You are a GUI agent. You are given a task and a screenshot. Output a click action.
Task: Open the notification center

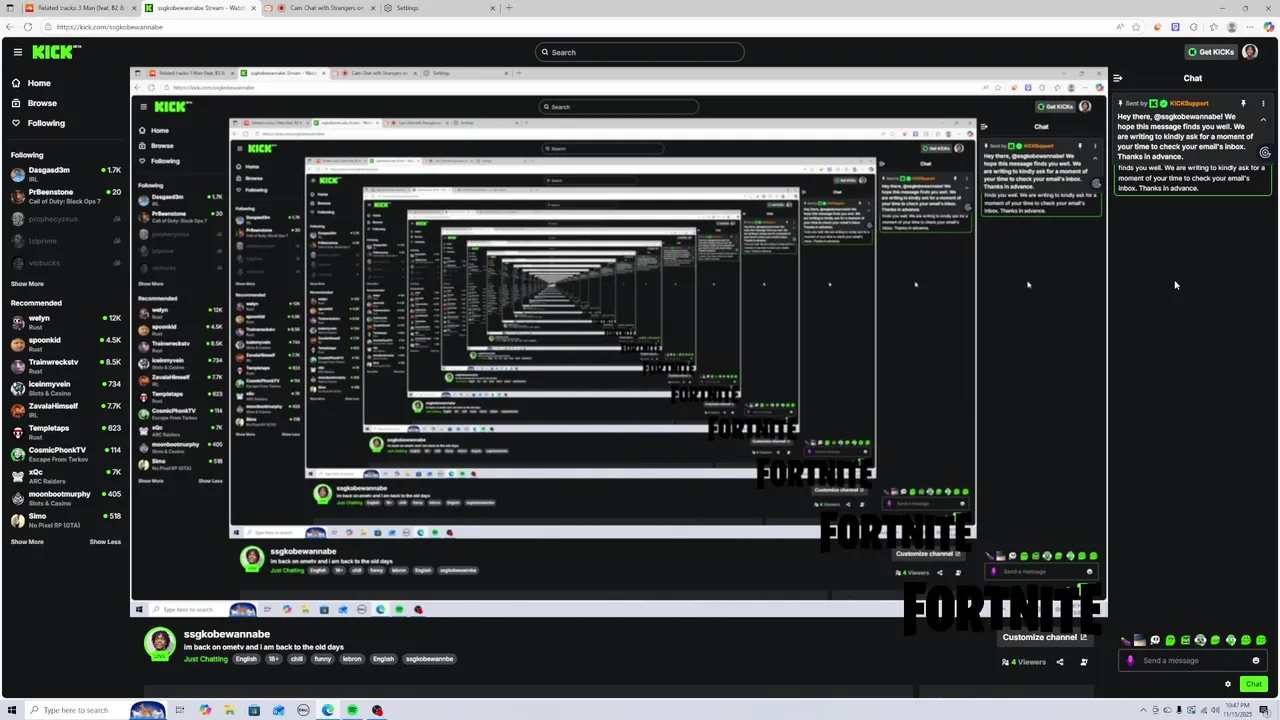(1264, 711)
